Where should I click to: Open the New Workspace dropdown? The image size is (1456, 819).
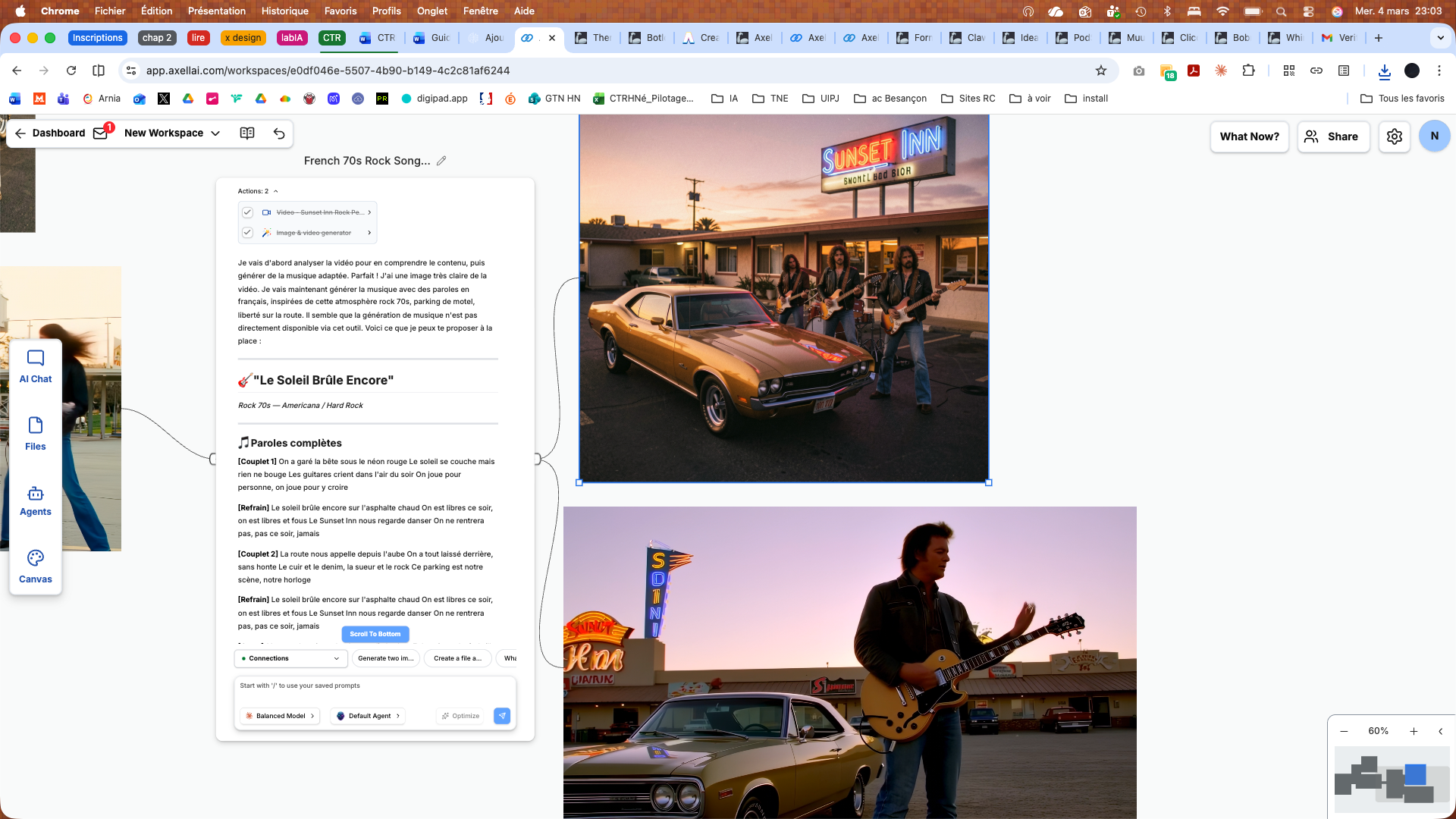point(172,133)
